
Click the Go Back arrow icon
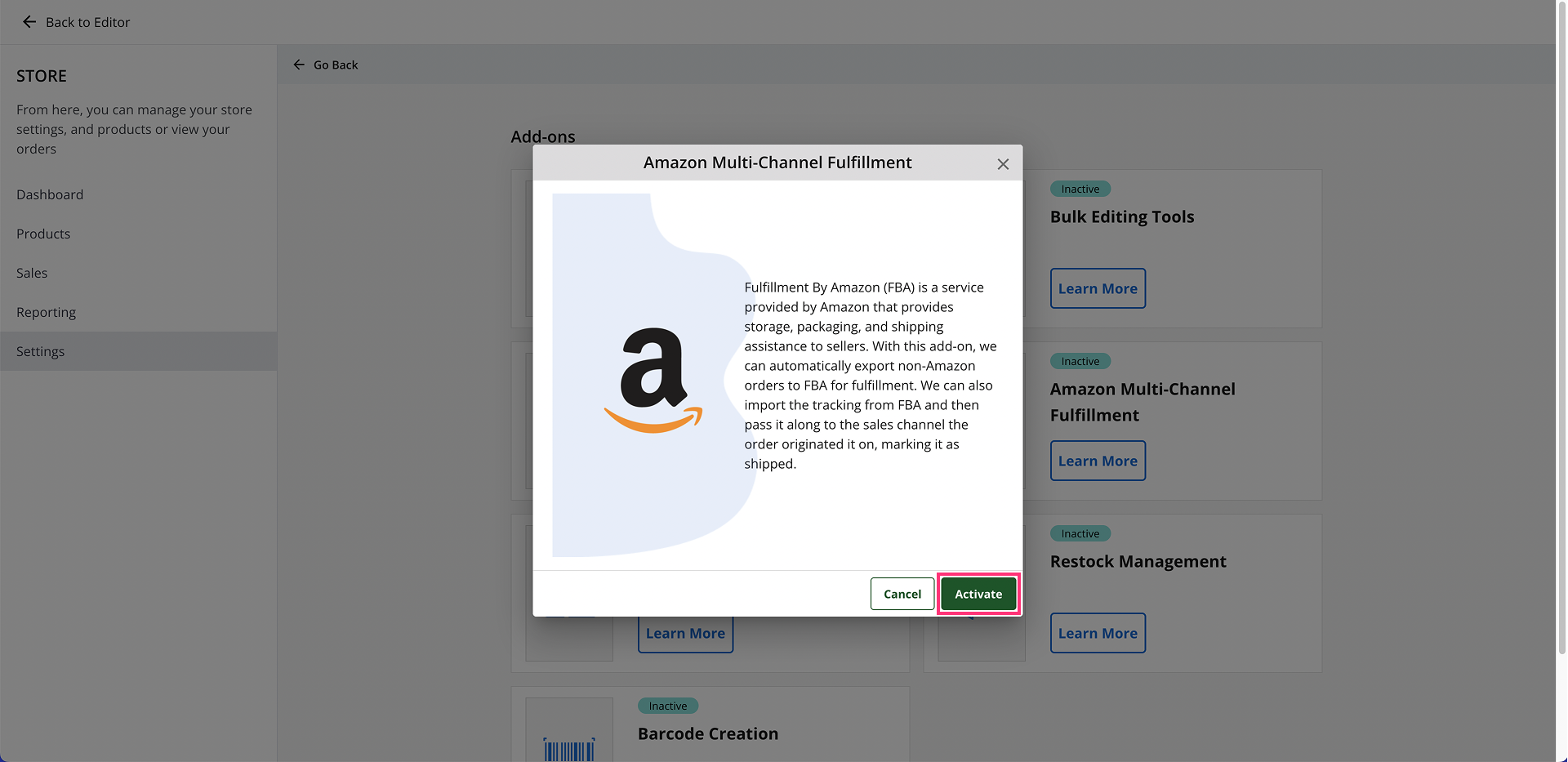pos(299,65)
